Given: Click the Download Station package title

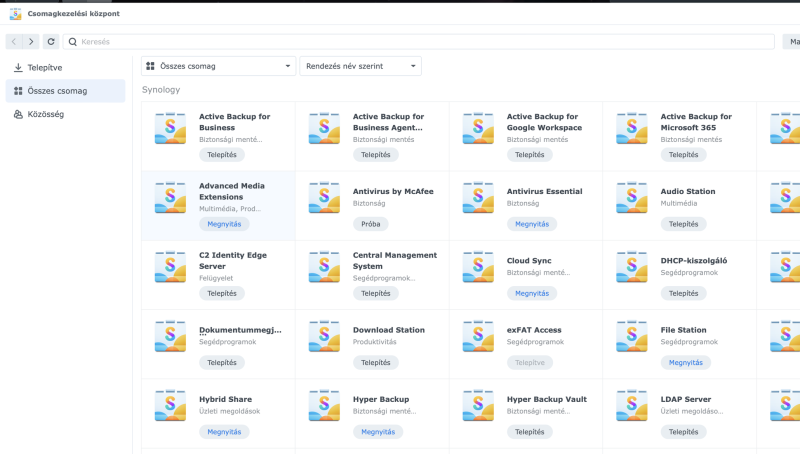Looking at the screenshot, I should [389, 330].
